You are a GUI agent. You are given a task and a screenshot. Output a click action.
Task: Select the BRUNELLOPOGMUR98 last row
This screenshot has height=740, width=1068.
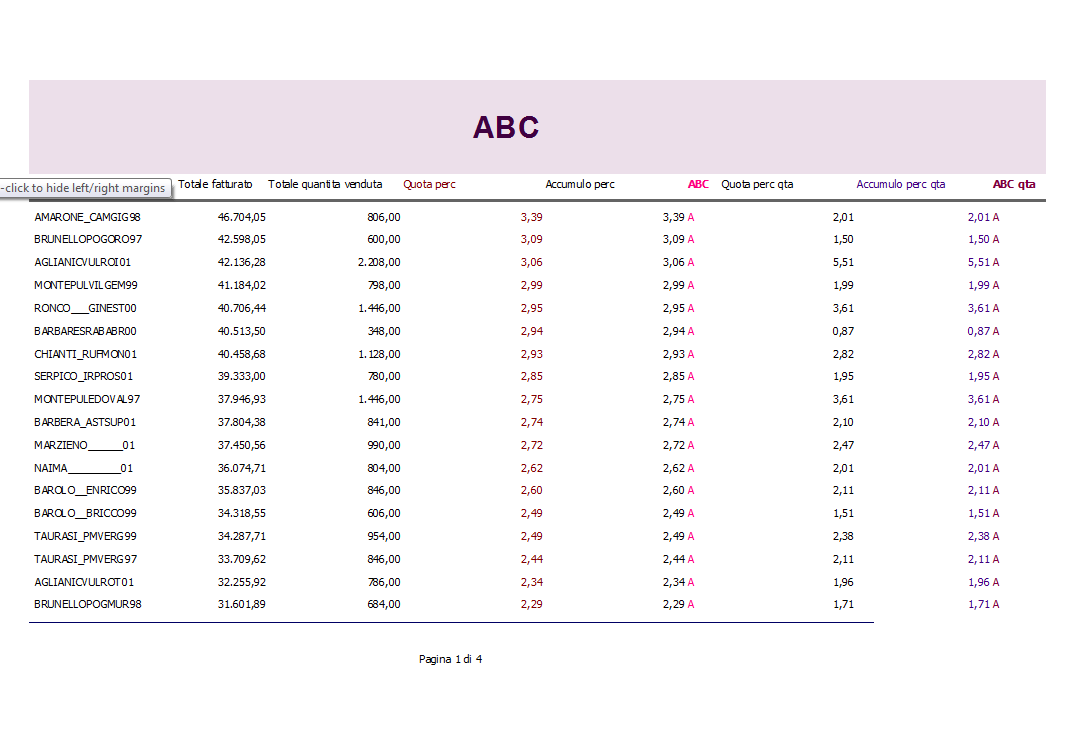click(88, 604)
